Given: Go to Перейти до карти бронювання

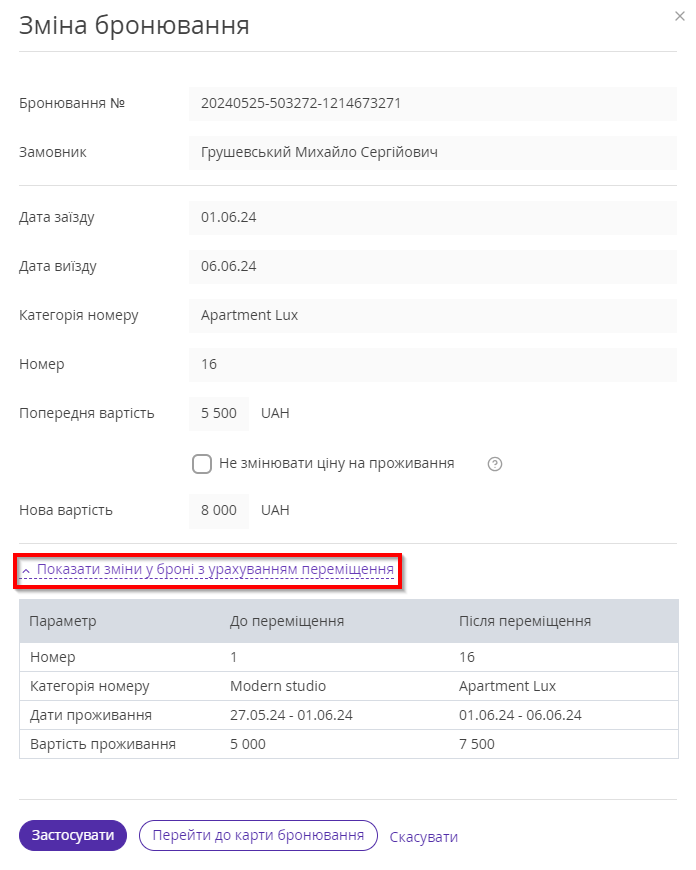Looking at the screenshot, I should [258, 835].
